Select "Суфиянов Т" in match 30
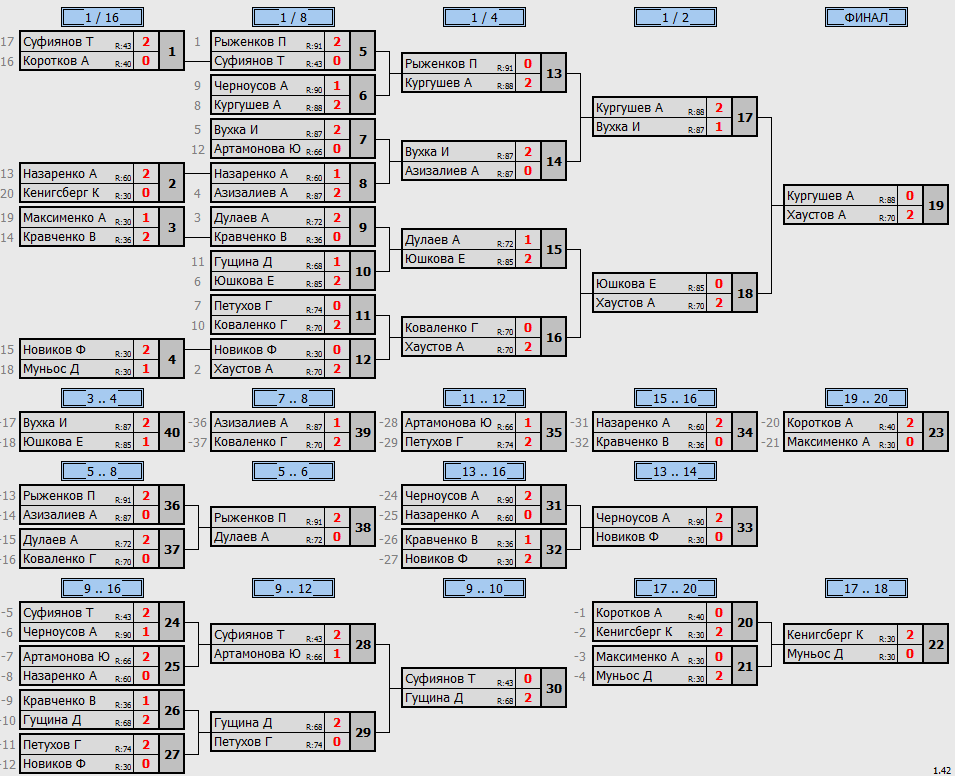Screen dimensions: 955x776 440,679
